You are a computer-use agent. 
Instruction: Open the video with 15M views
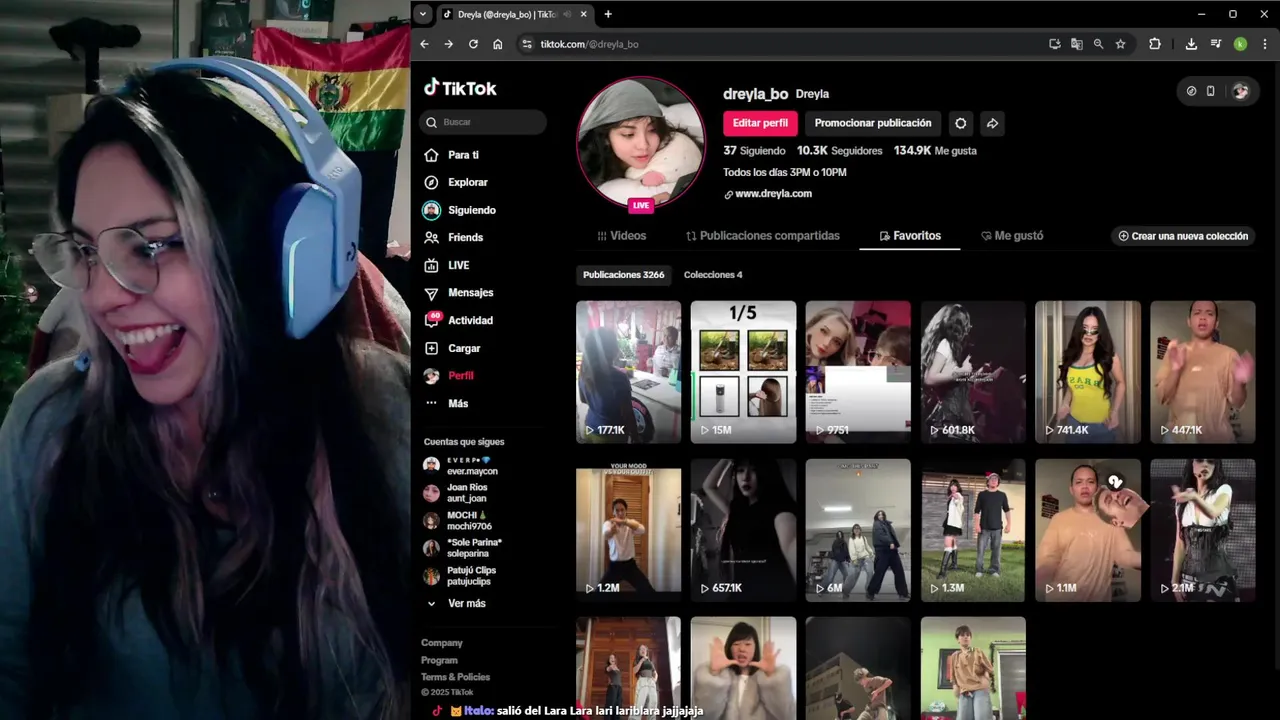[x=743, y=372]
